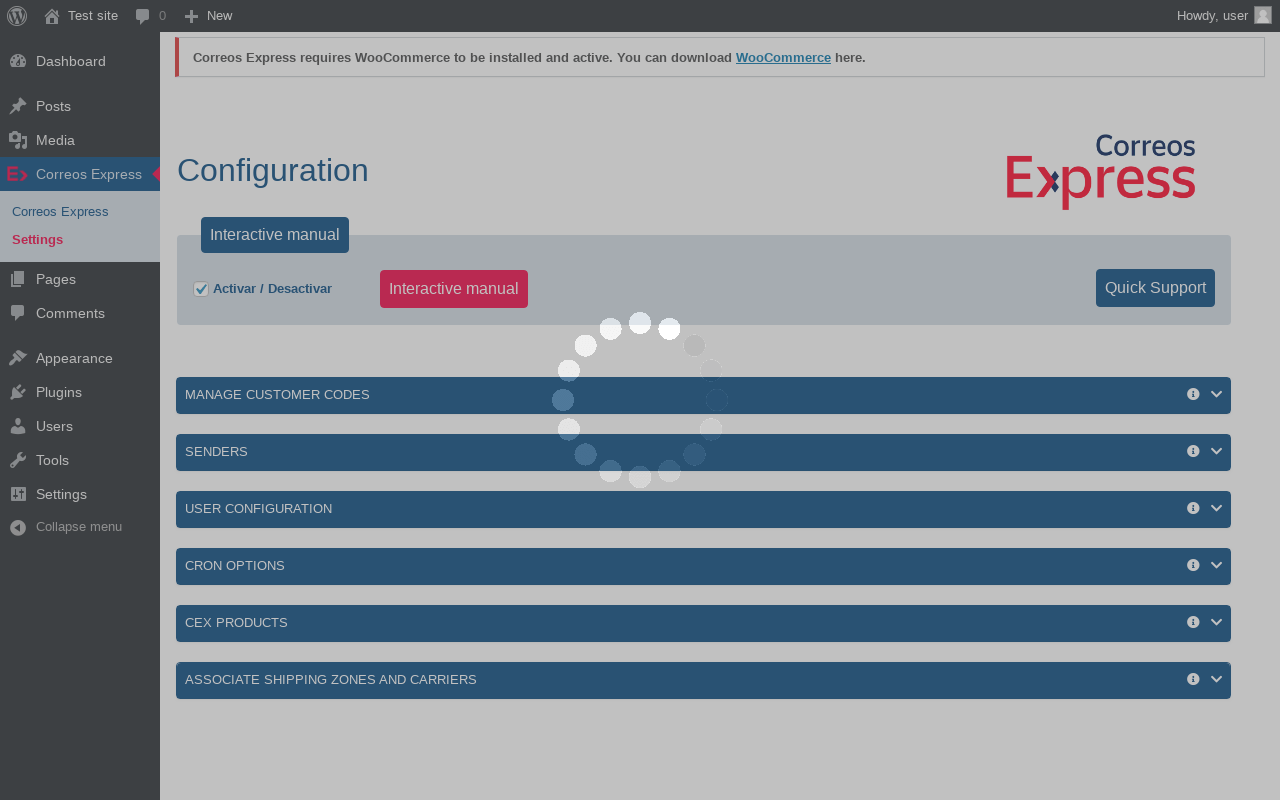
Task: Click the CRON OPTIONS title
Action: tap(235, 566)
